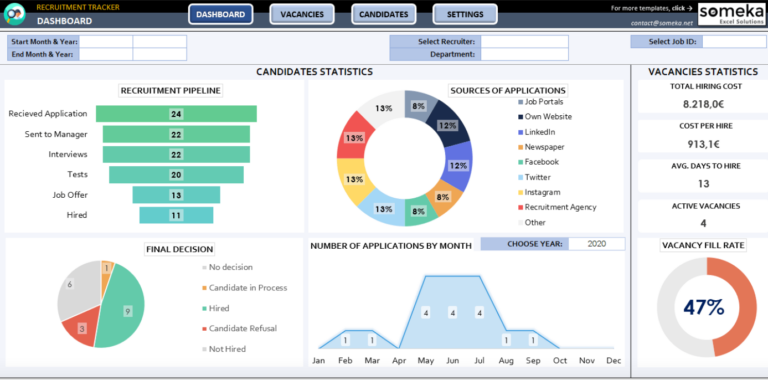The width and height of the screenshot is (768, 380).
Task: Open the Select Job ID cell
Action: (734, 42)
